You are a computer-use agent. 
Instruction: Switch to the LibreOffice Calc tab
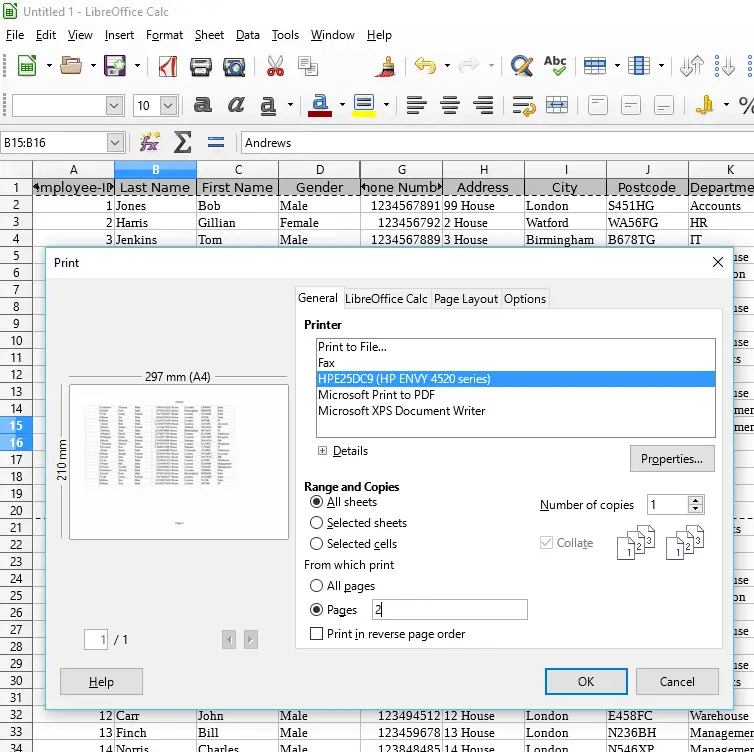386,299
